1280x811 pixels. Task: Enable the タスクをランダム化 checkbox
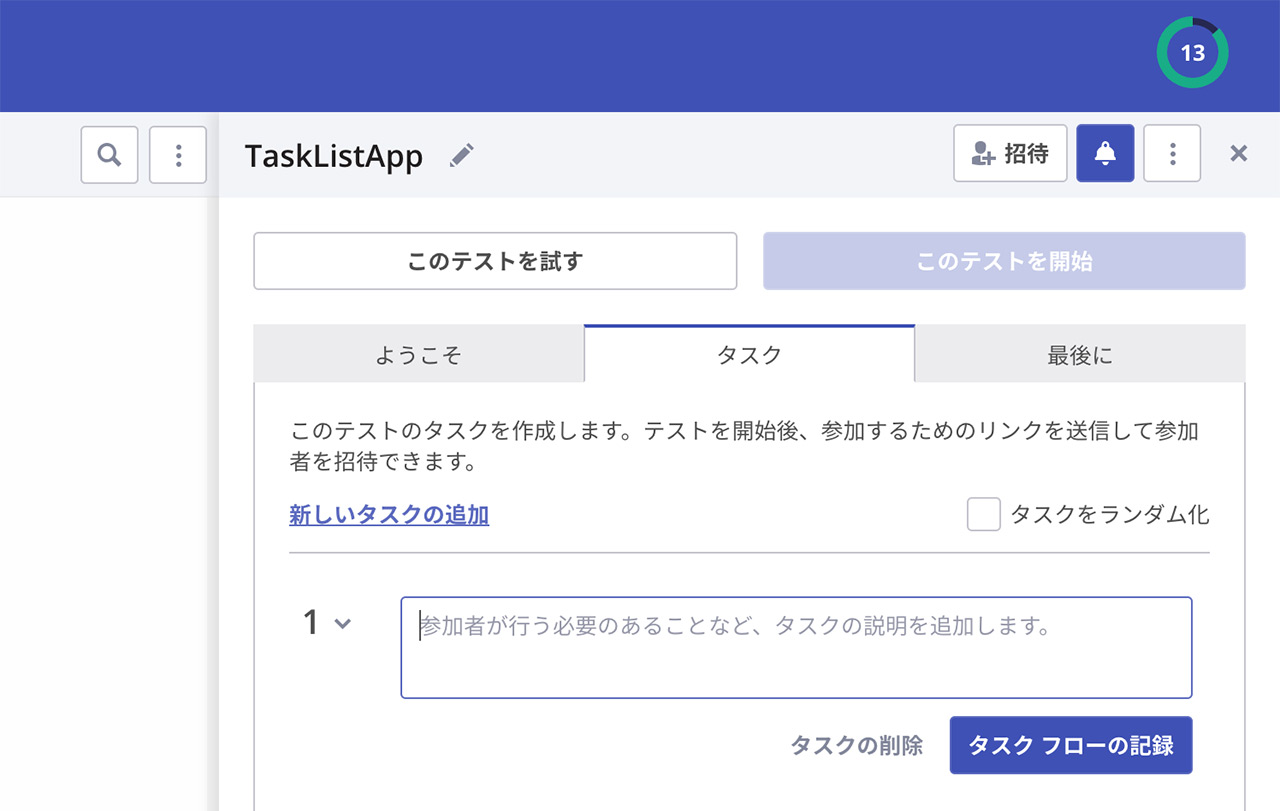(x=983, y=515)
